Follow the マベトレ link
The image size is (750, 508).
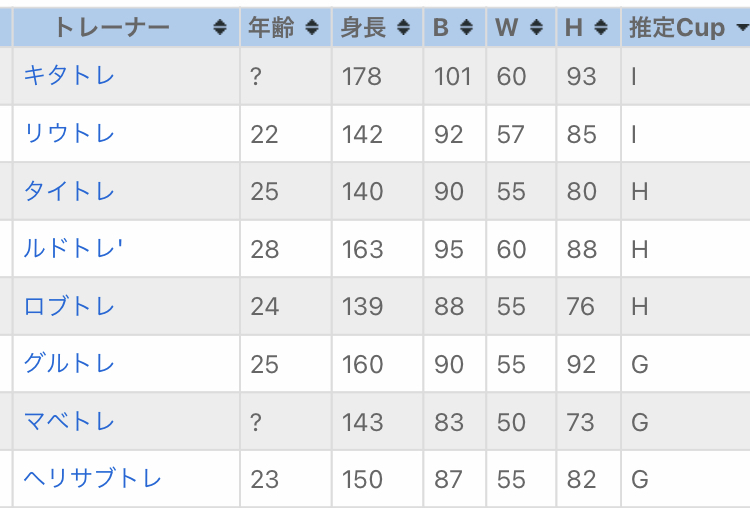point(69,422)
